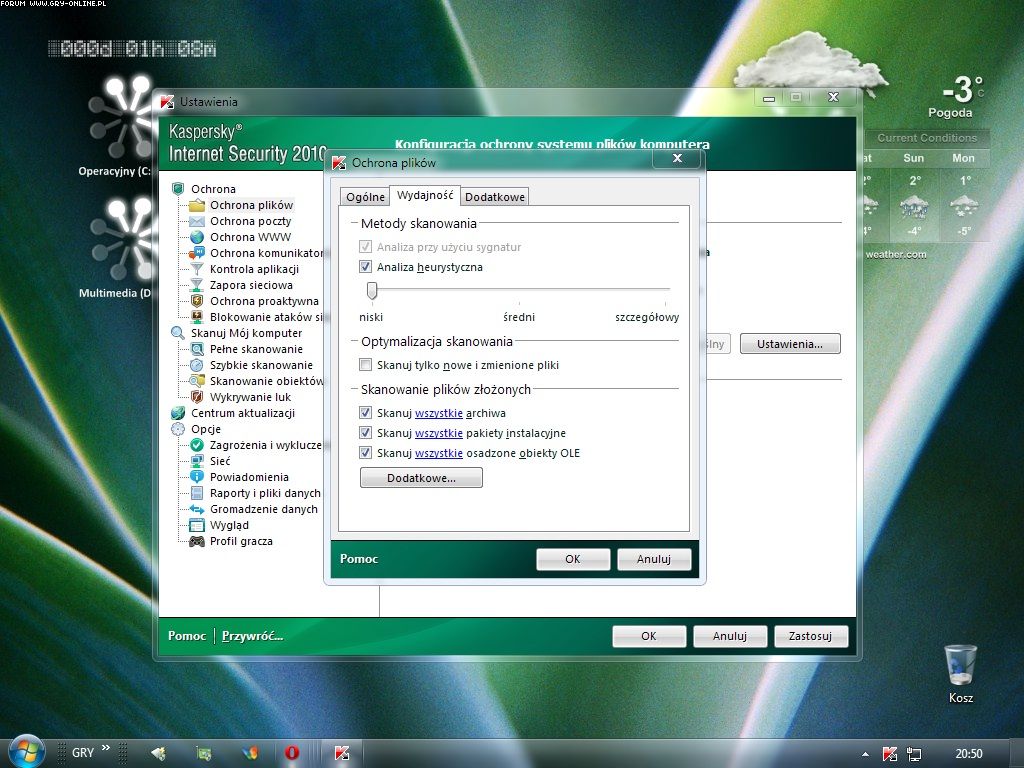Image resolution: width=1024 pixels, height=768 pixels.
Task: Click Anuluj in the Ochrona plików dialog
Action: tap(654, 559)
